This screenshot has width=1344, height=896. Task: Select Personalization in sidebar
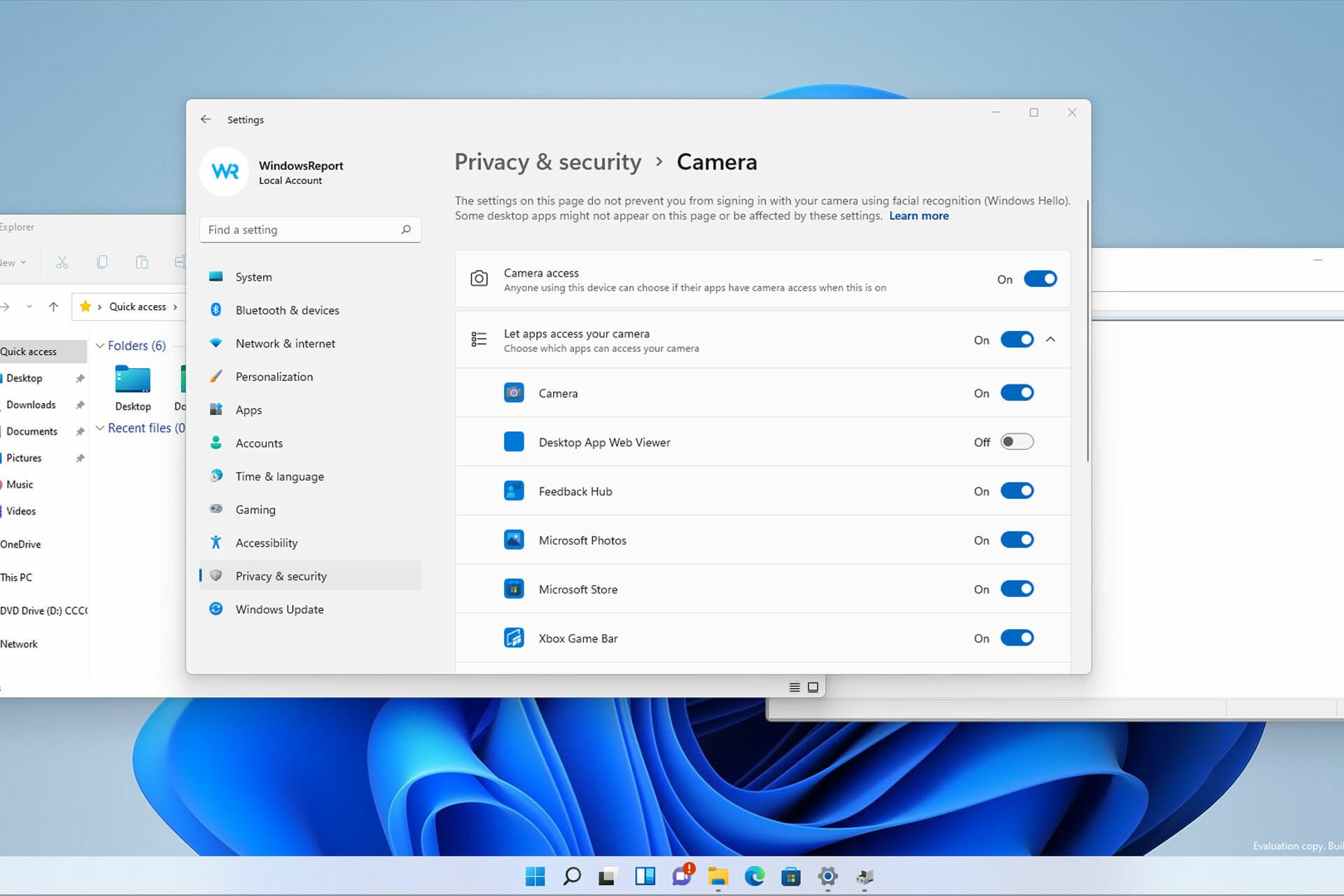310,377
